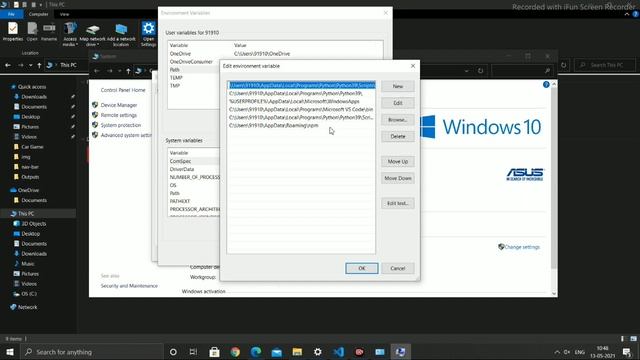
Task: Click Explorer up-directory arrow
Action: [x=39, y=65]
